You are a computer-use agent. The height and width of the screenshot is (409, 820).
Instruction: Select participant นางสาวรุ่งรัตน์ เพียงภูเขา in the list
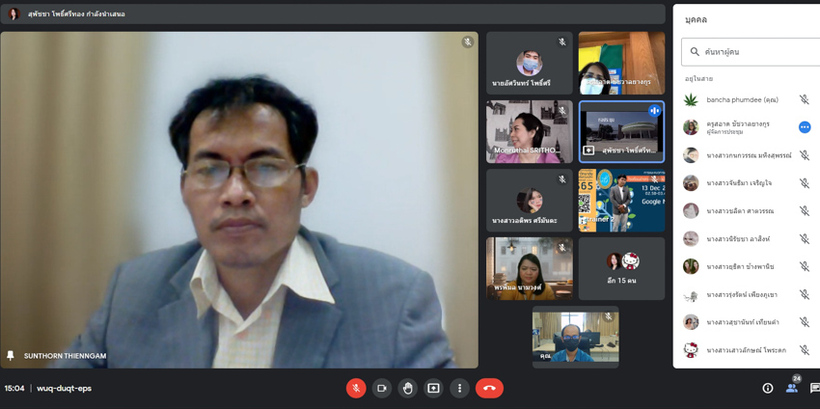[x=742, y=294]
